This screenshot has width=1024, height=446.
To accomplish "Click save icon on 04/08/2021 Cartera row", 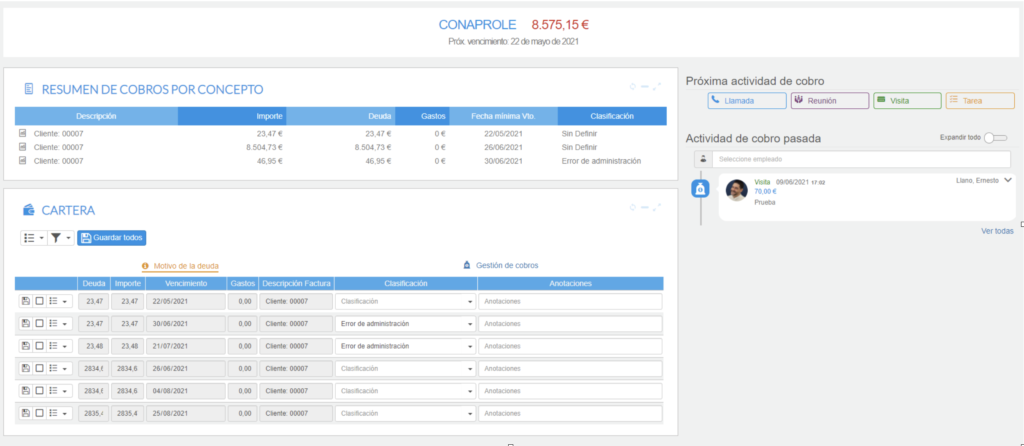I will tap(25, 390).
